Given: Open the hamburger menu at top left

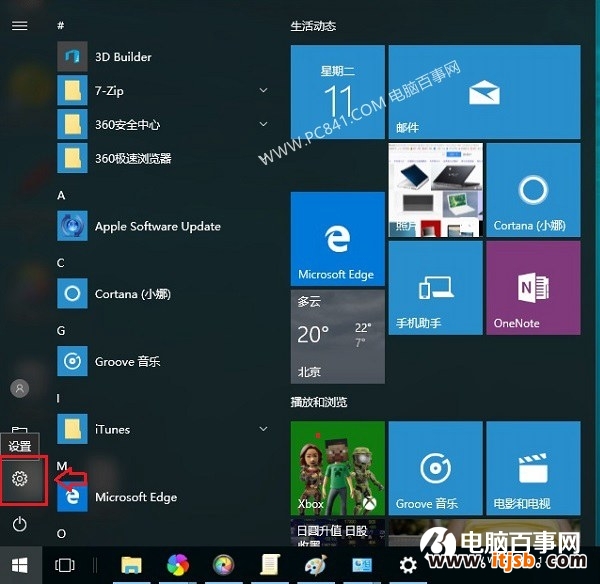Looking at the screenshot, I should pos(19,26).
